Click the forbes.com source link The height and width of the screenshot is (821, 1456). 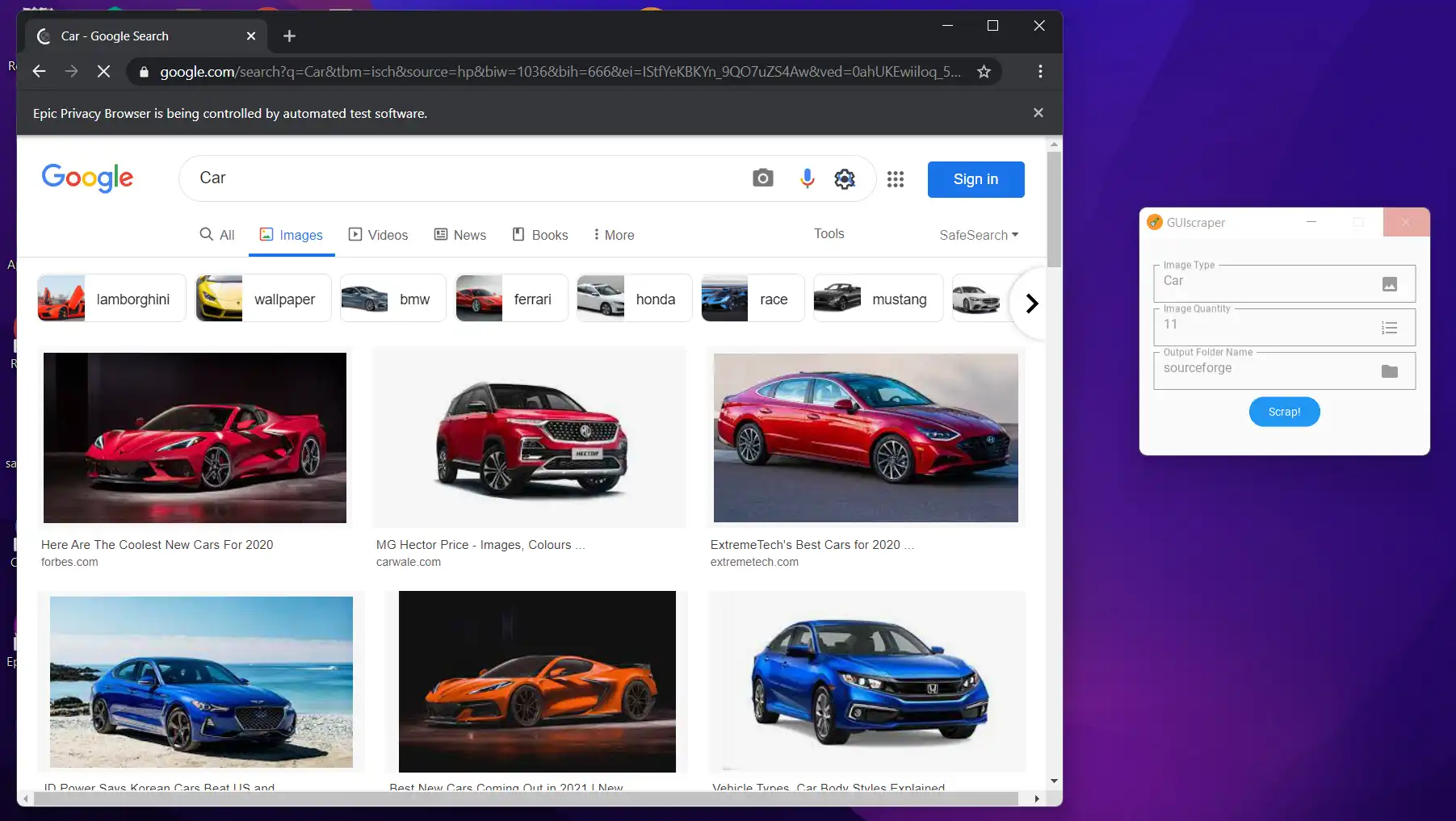click(69, 562)
